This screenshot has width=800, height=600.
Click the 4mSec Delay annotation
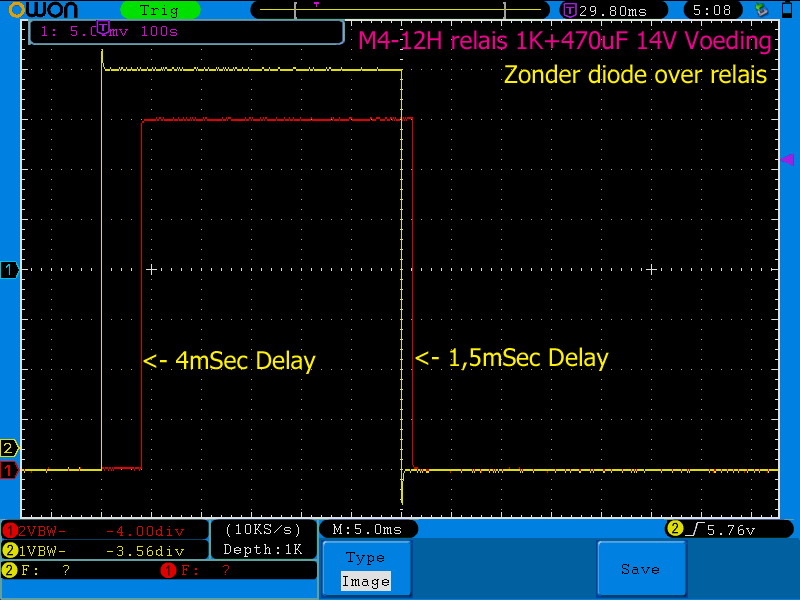(229, 361)
